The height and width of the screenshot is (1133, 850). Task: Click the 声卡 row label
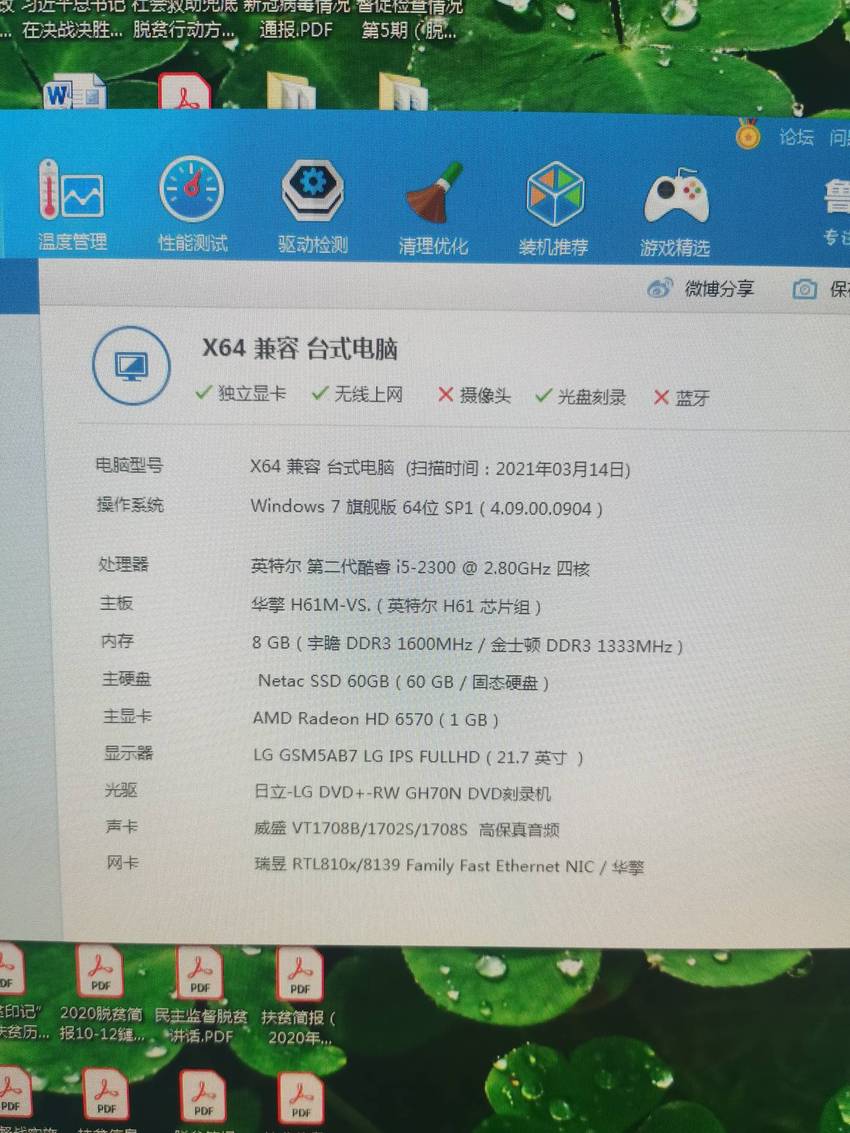[122, 825]
